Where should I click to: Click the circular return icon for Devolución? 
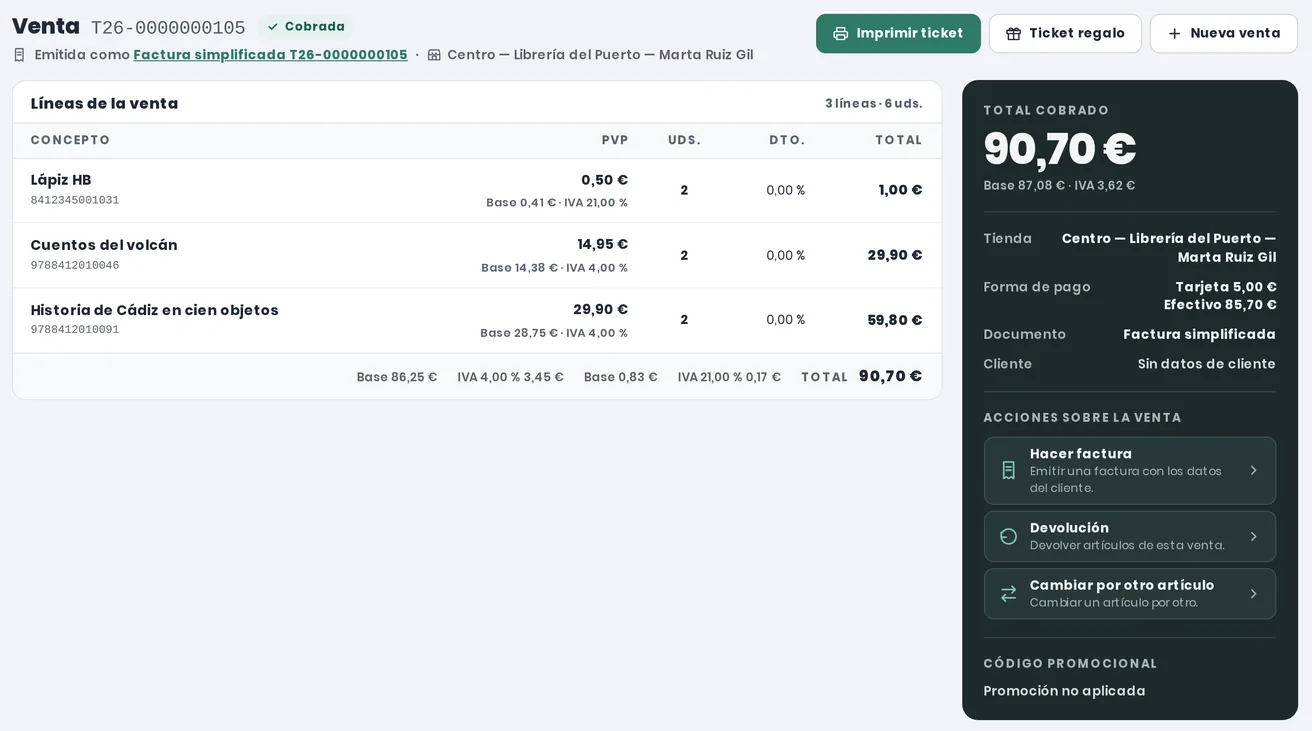(x=1008, y=537)
